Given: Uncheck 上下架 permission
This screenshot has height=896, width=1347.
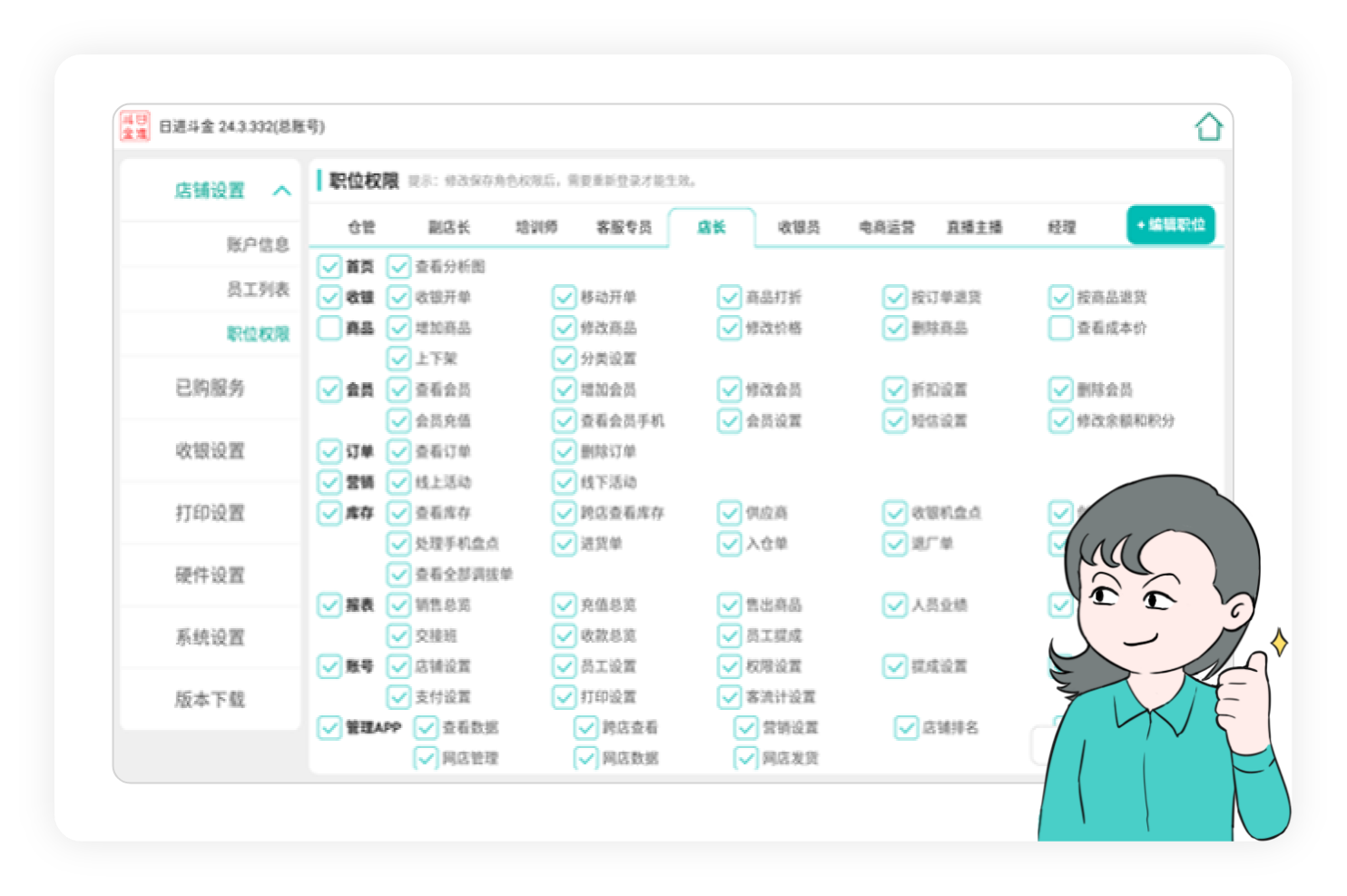Looking at the screenshot, I should [x=398, y=359].
